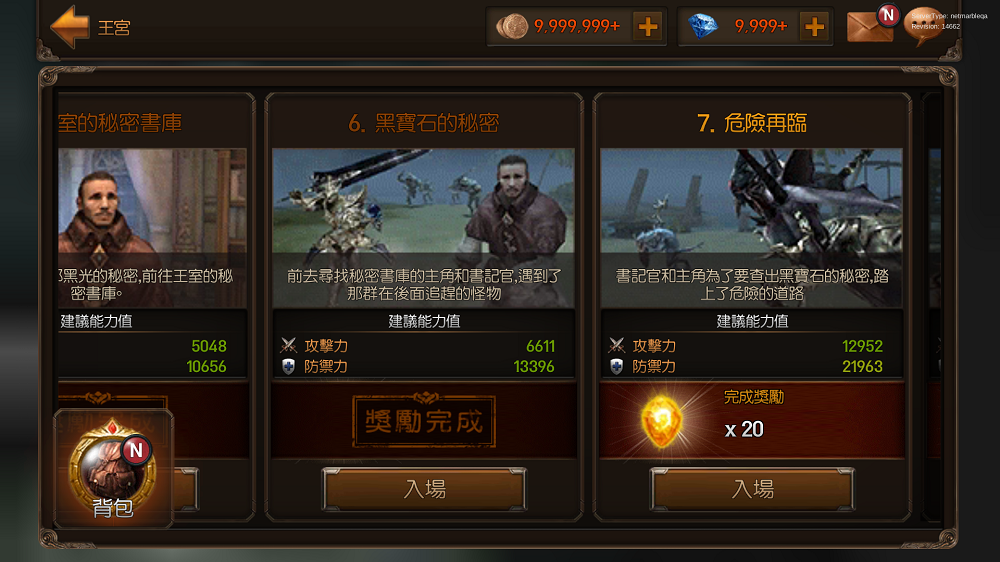This screenshot has width=1000, height=562.
Task: Tap the golden reward gem x 20
Action: 662,421
